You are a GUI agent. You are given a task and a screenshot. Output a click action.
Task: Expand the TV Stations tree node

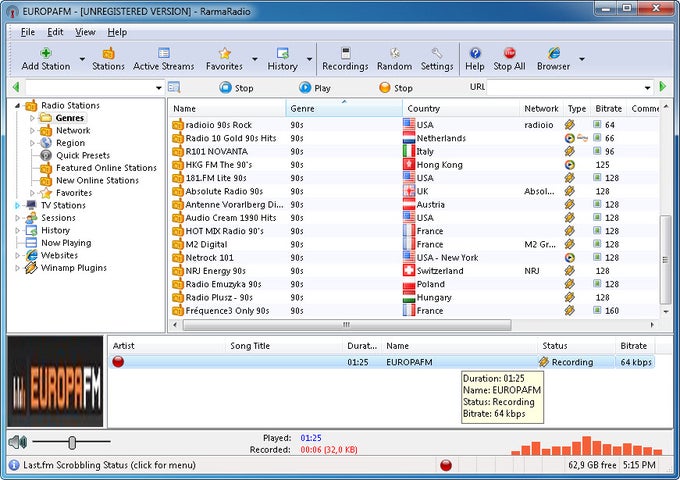(17, 205)
